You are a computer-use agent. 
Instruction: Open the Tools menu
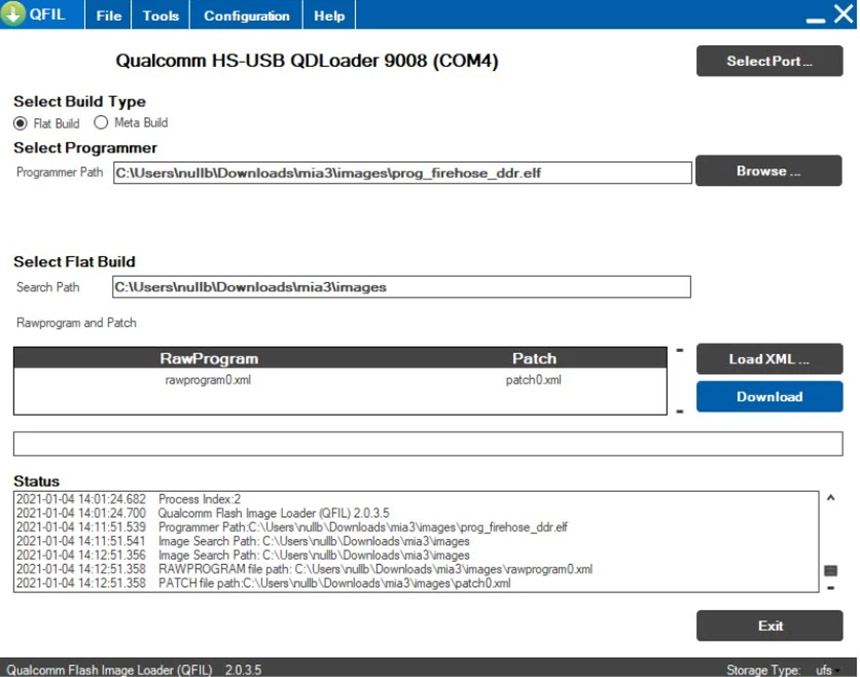(161, 16)
